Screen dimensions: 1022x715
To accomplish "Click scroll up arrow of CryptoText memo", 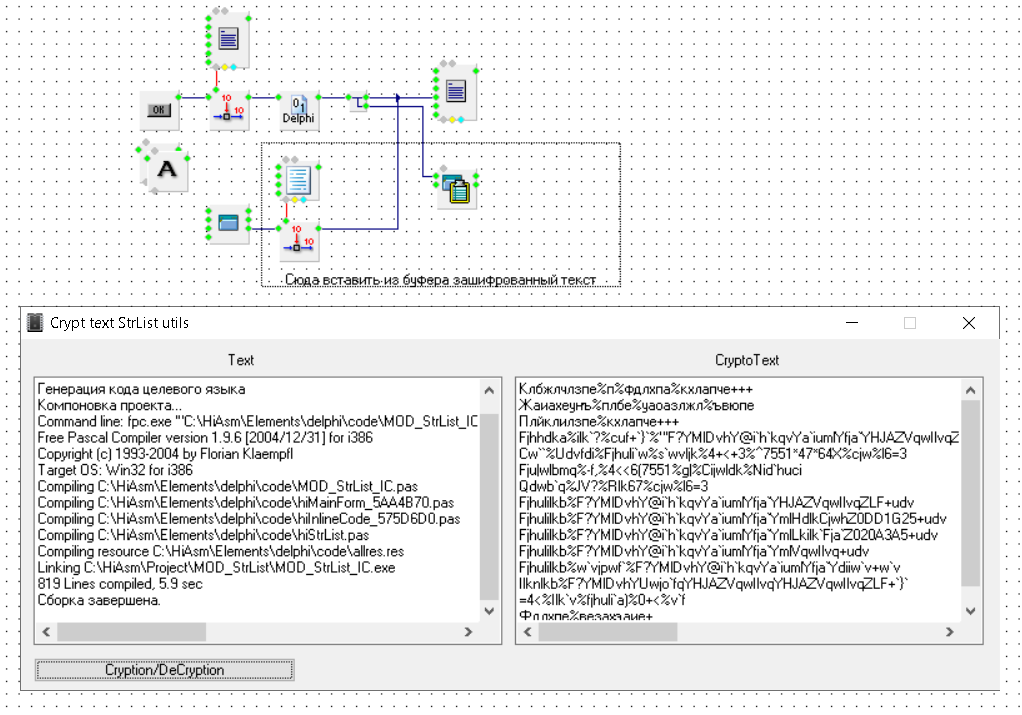I will click(970, 390).
